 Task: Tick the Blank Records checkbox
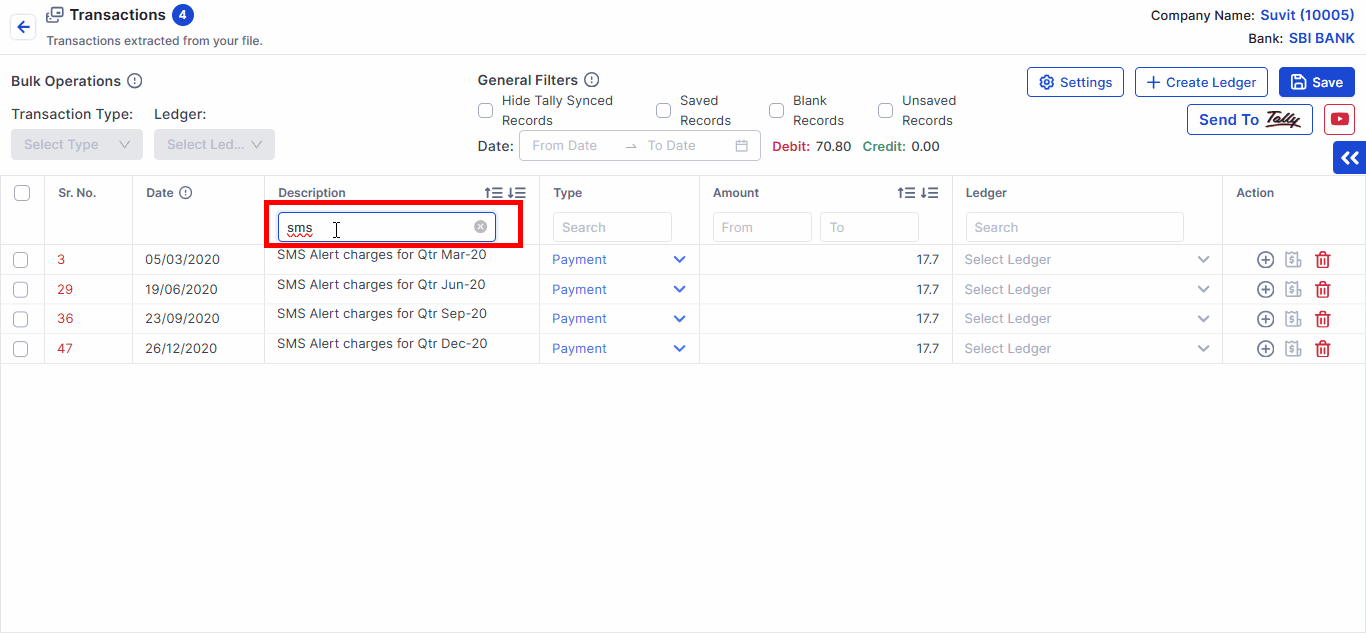[776, 111]
